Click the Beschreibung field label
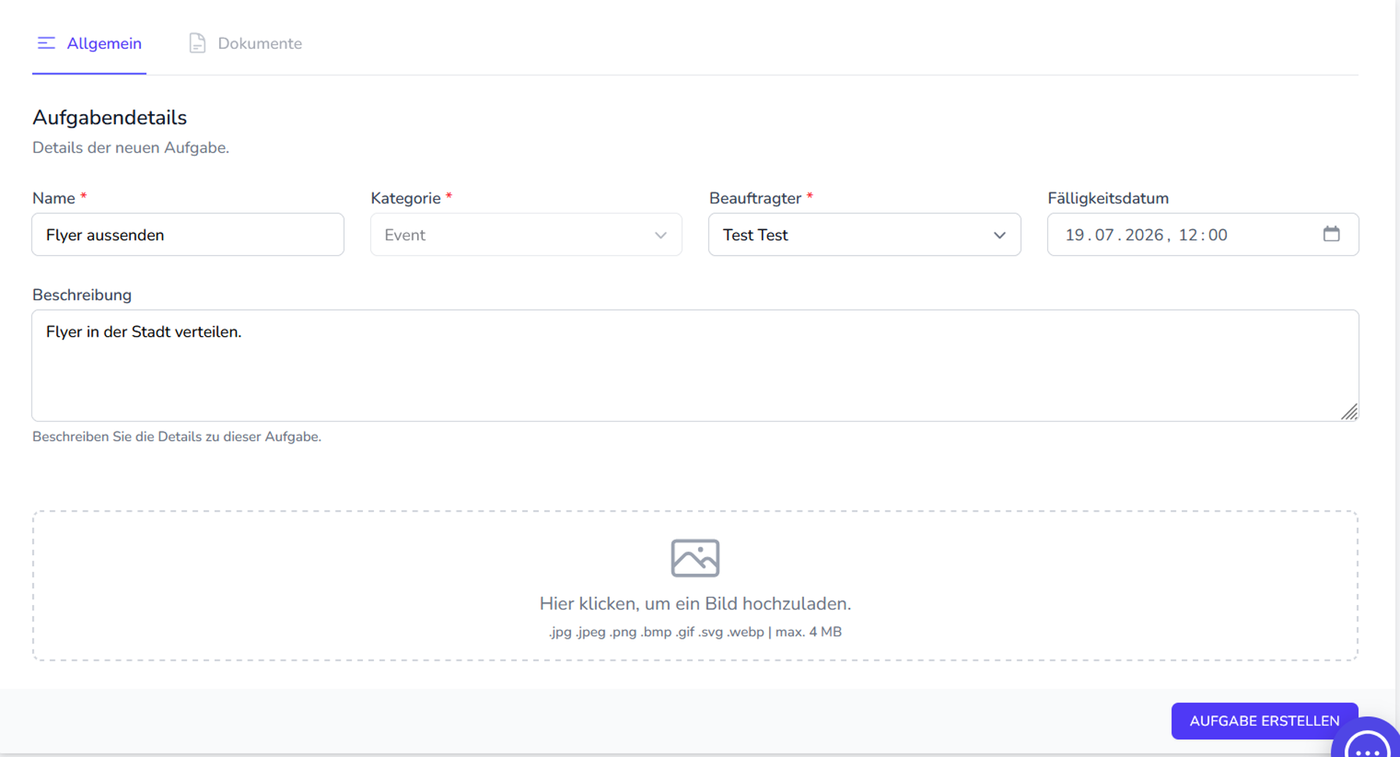This screenshot has height=757, width=1400. coord(82,295)
